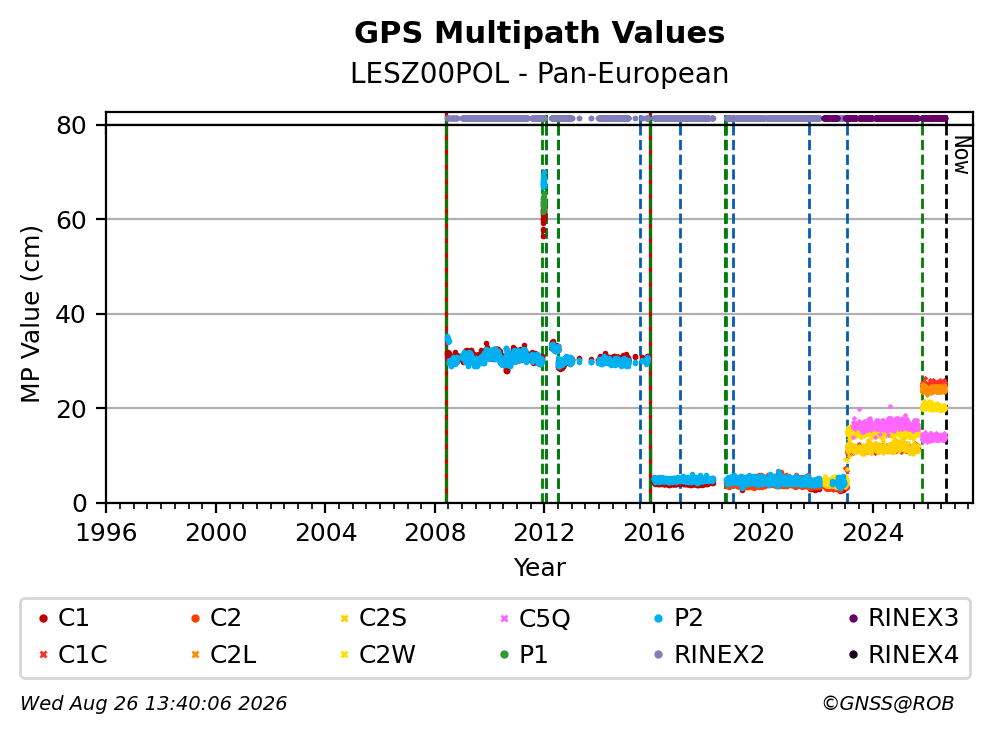Click the RINEX4 black legend entry
Viewport: 992px width, 734px height.
click(x=903, y=655)
